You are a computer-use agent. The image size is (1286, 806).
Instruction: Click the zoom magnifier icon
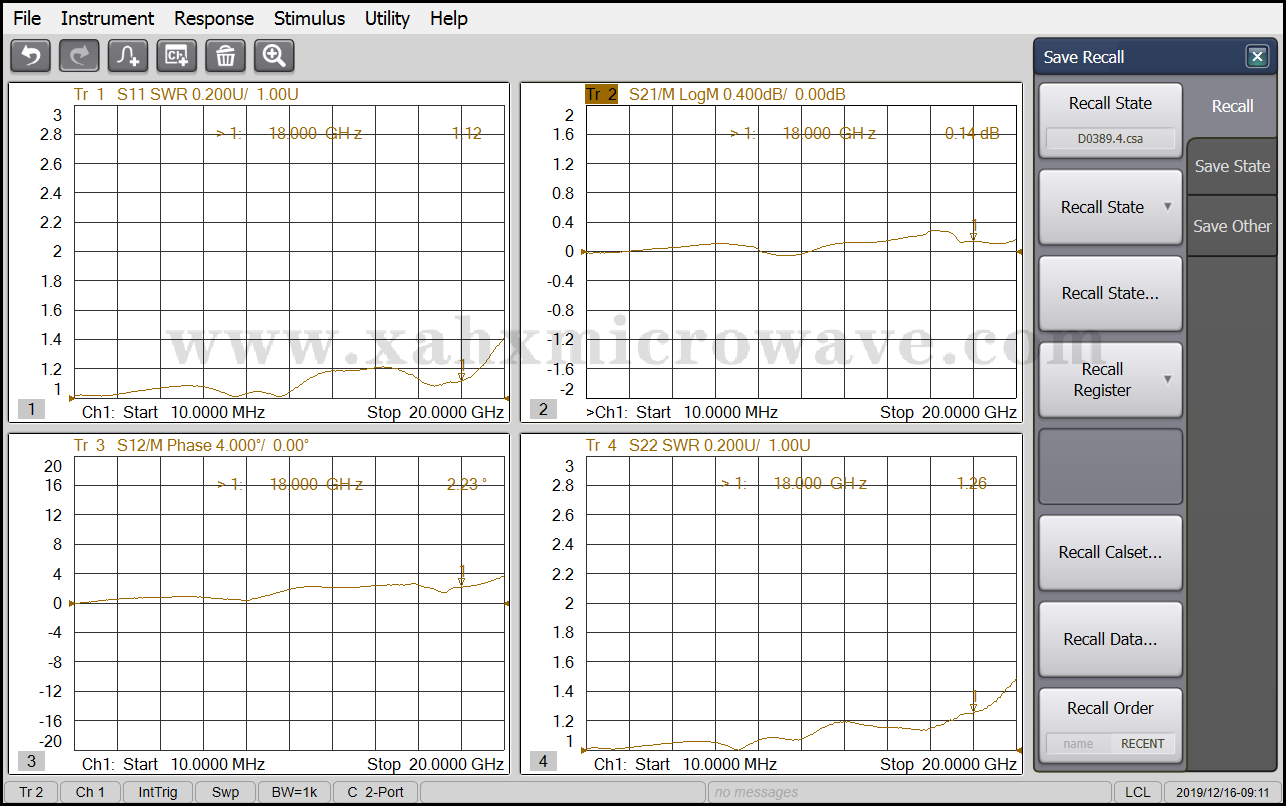point(274,56)
